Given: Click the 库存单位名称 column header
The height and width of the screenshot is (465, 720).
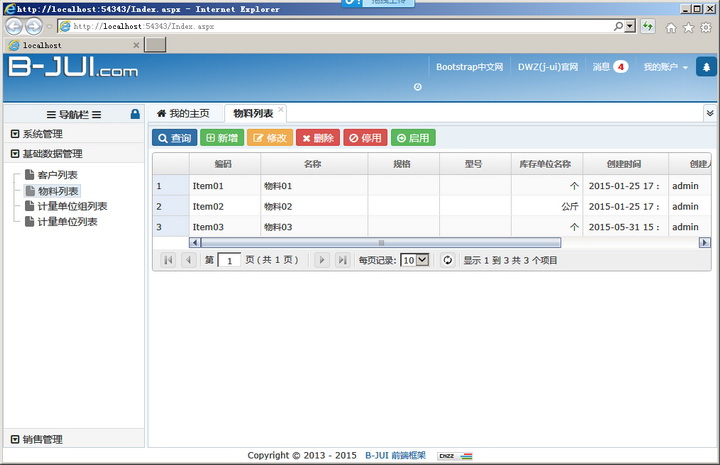Looking at the screenshot, I should point(546,164).
